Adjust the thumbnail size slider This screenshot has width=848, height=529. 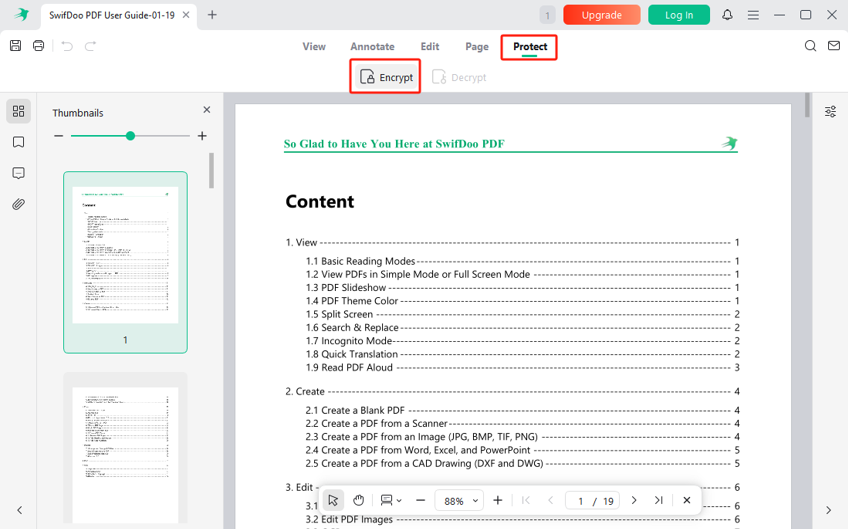point(130,136)
